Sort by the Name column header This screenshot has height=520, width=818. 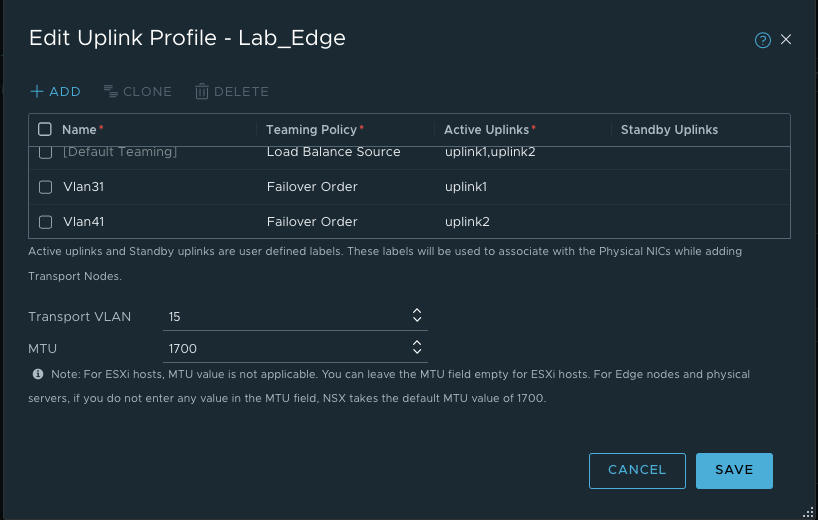point(78,130)
